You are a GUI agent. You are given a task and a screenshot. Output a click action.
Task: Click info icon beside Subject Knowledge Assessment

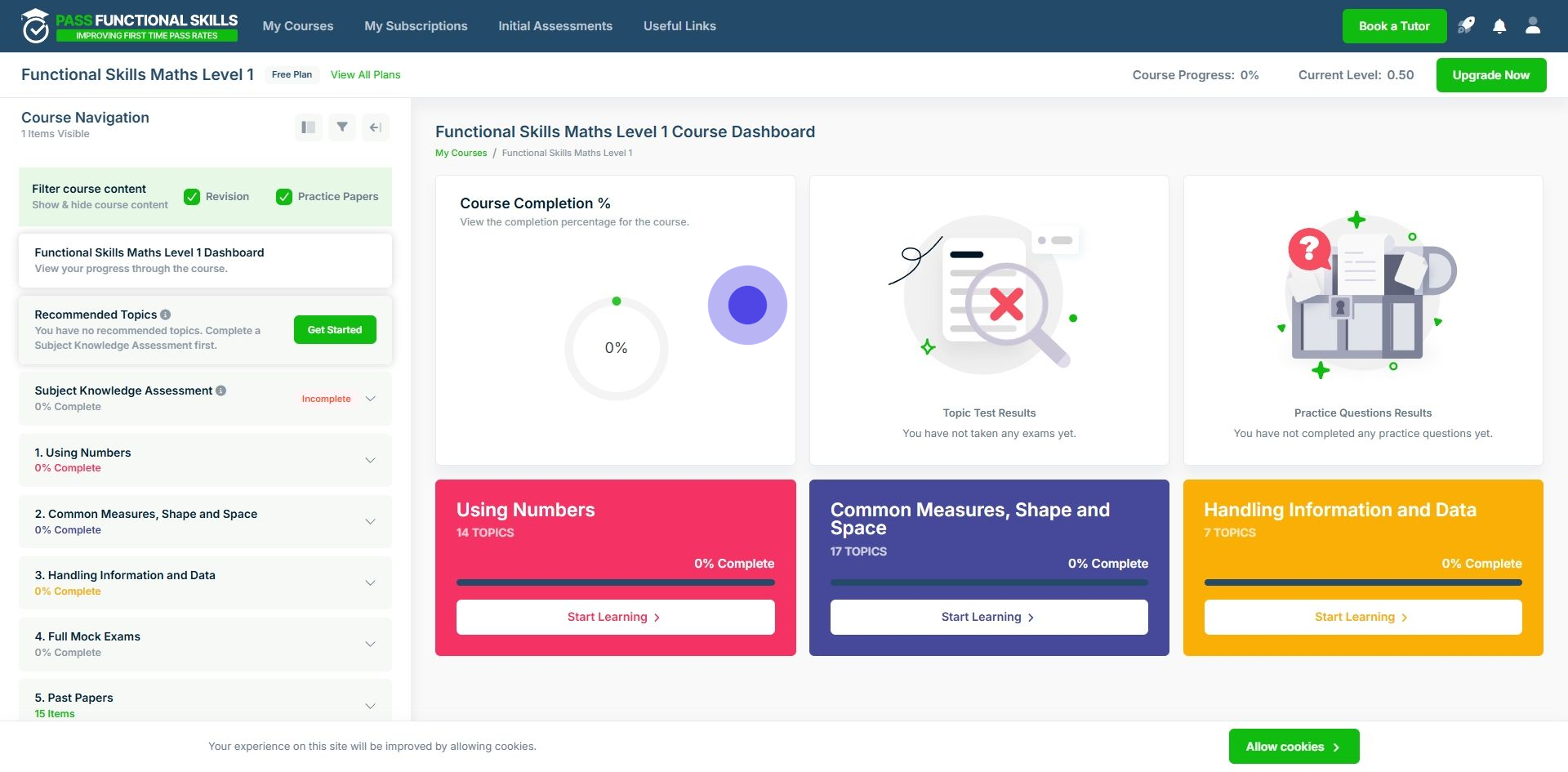[220, 390]
